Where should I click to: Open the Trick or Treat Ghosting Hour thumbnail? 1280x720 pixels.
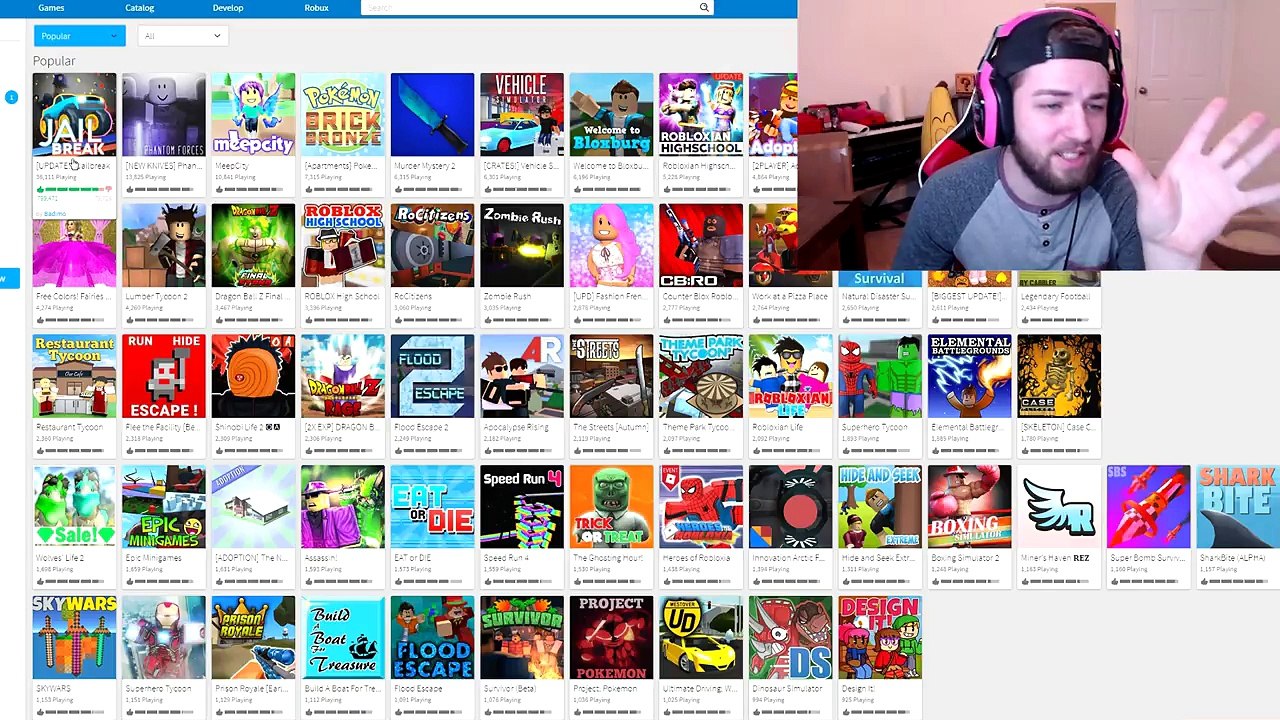[611, 507]
